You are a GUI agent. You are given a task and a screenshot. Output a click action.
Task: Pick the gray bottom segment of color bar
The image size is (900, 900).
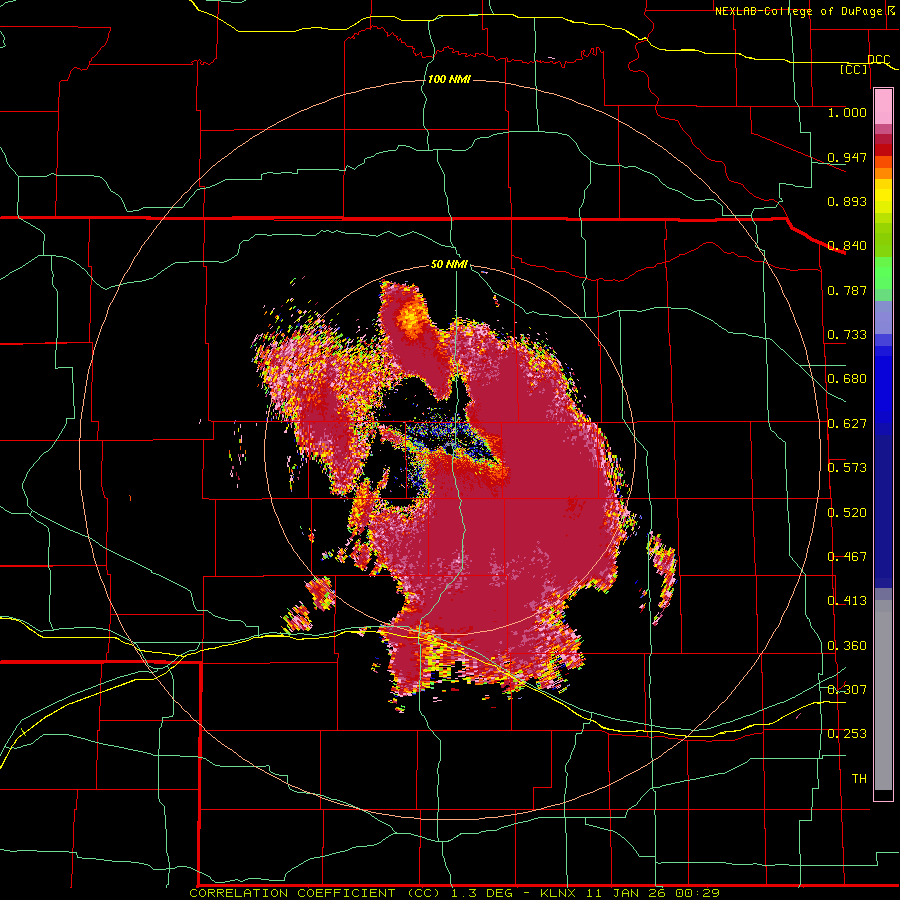click(883, 695)
